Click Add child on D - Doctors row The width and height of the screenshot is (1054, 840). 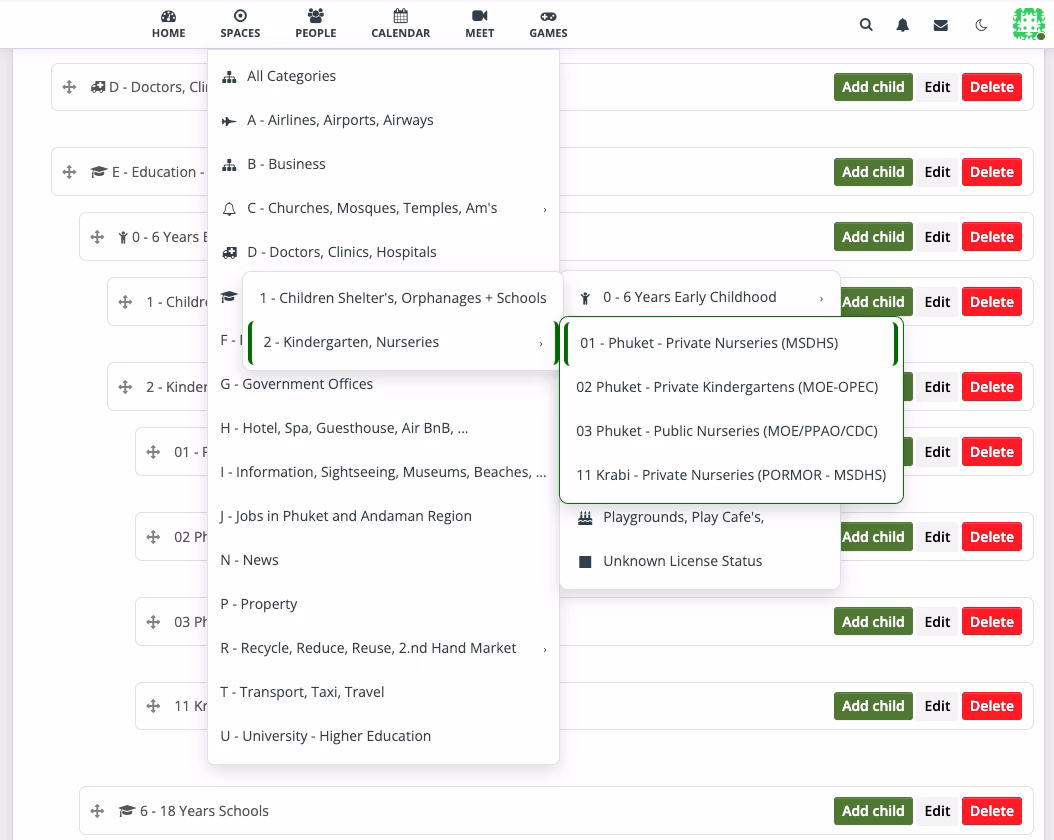click(x=873, y=87)
